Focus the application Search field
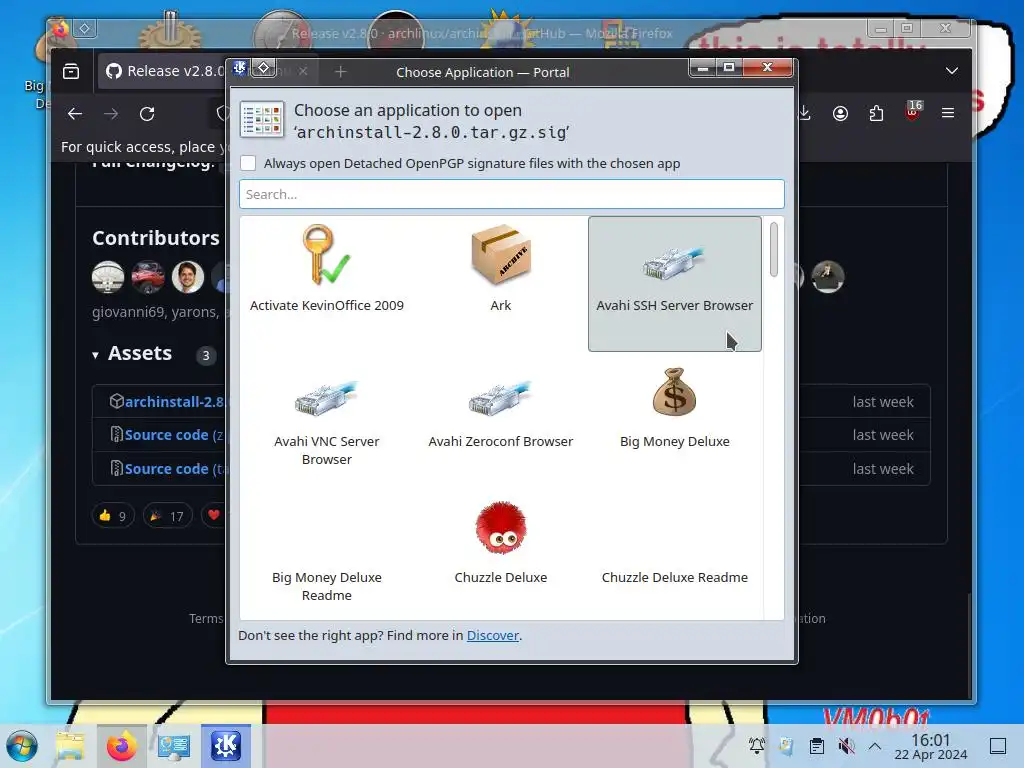The height and width of the screenshot is (768, 1024). tap(511, 194)
